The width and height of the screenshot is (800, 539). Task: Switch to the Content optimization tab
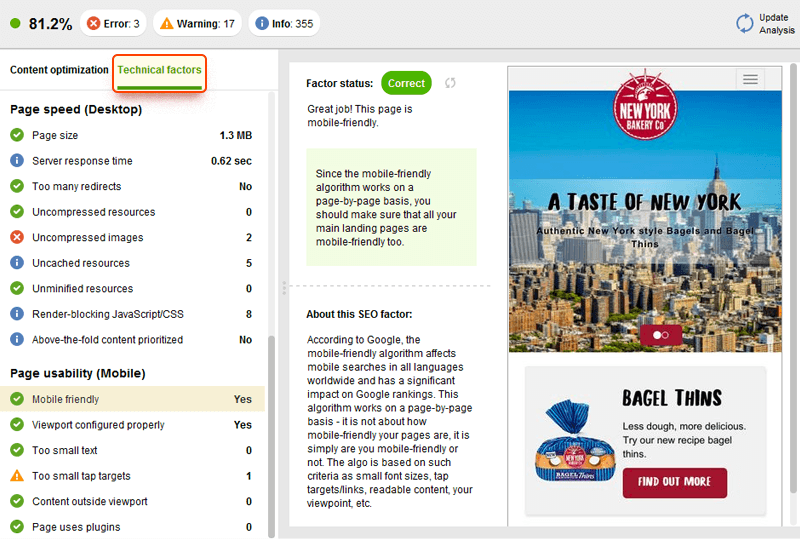tap(59, 70)
